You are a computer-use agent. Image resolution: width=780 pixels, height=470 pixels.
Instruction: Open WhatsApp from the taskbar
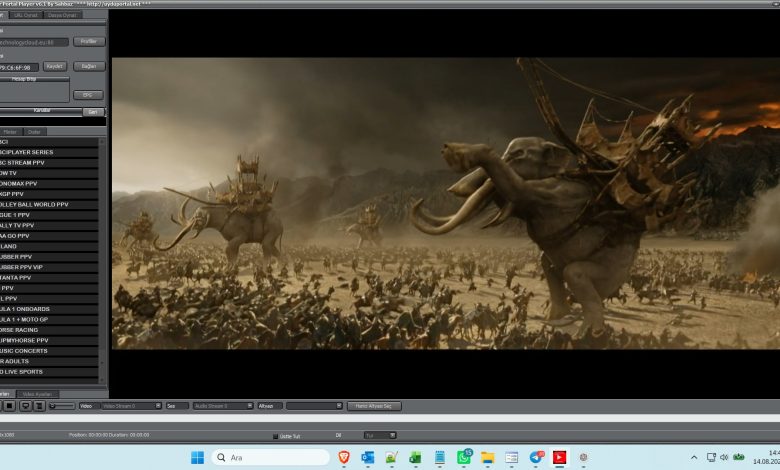[x=464, y=456]
